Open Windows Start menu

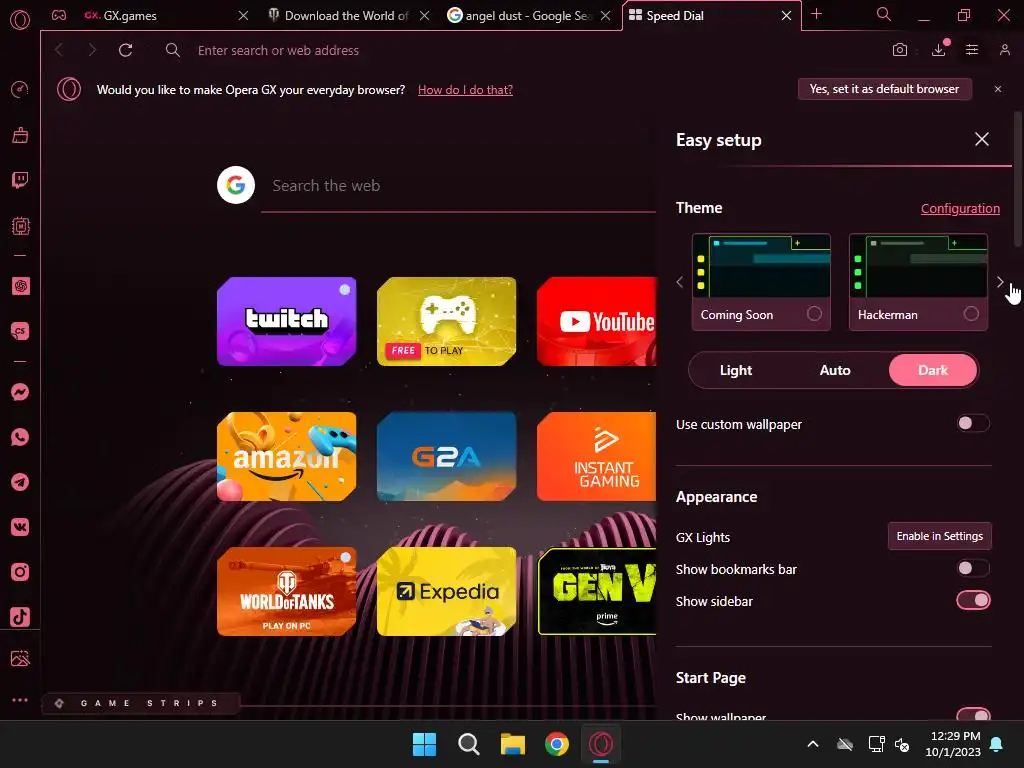click(x=424, y=744)
